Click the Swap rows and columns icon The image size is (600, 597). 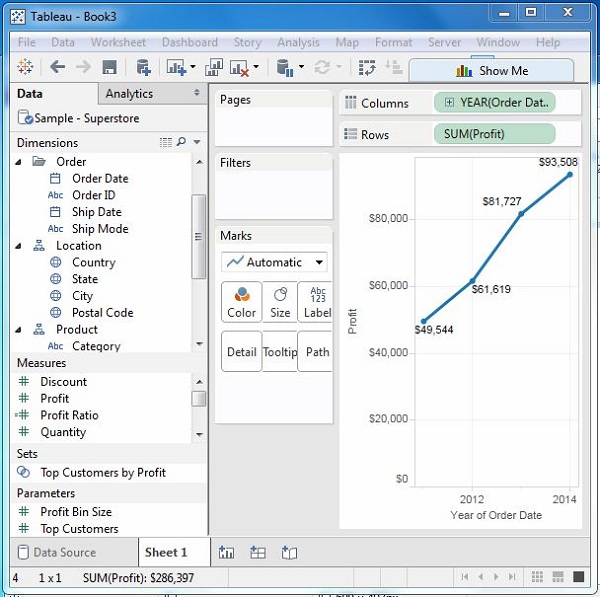point(367,68)
